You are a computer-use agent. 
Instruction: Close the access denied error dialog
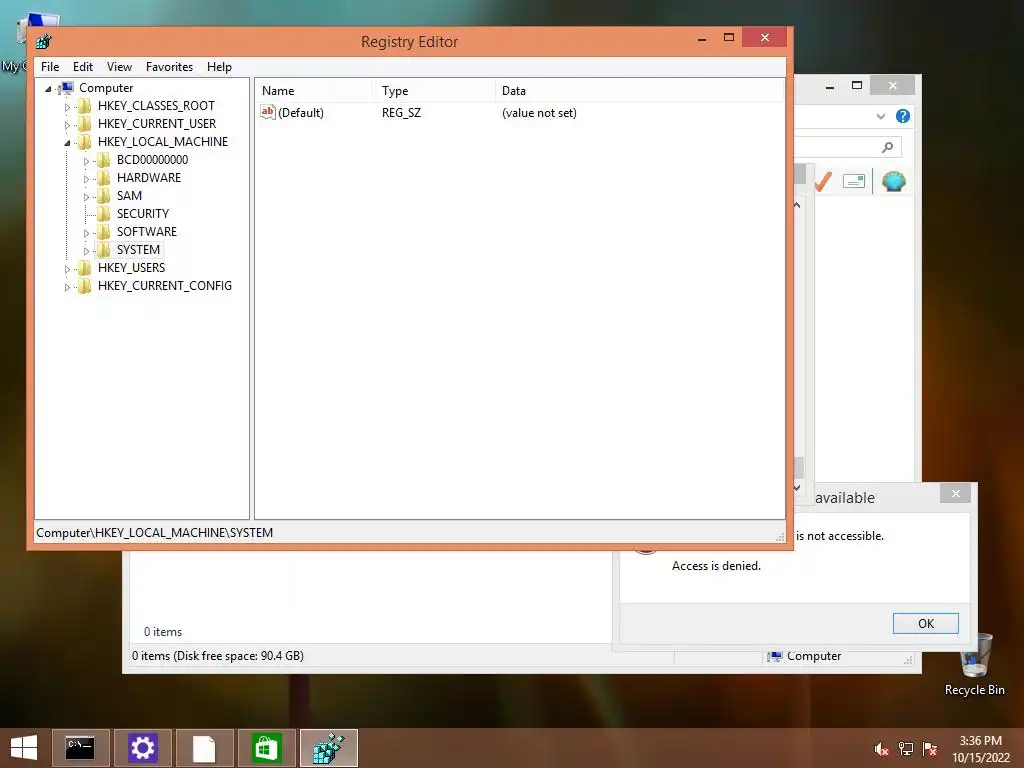pos(955,493)
